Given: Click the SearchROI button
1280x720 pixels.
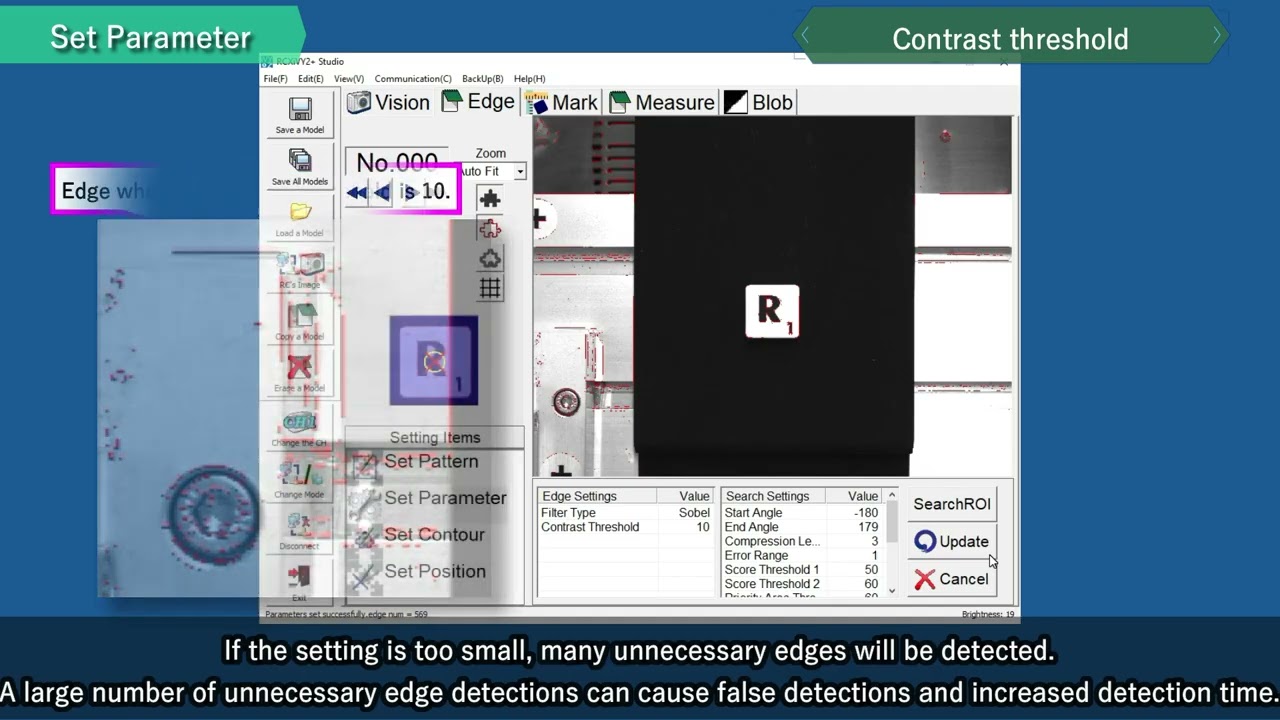Looking at the screenshot, I should 952,504.
